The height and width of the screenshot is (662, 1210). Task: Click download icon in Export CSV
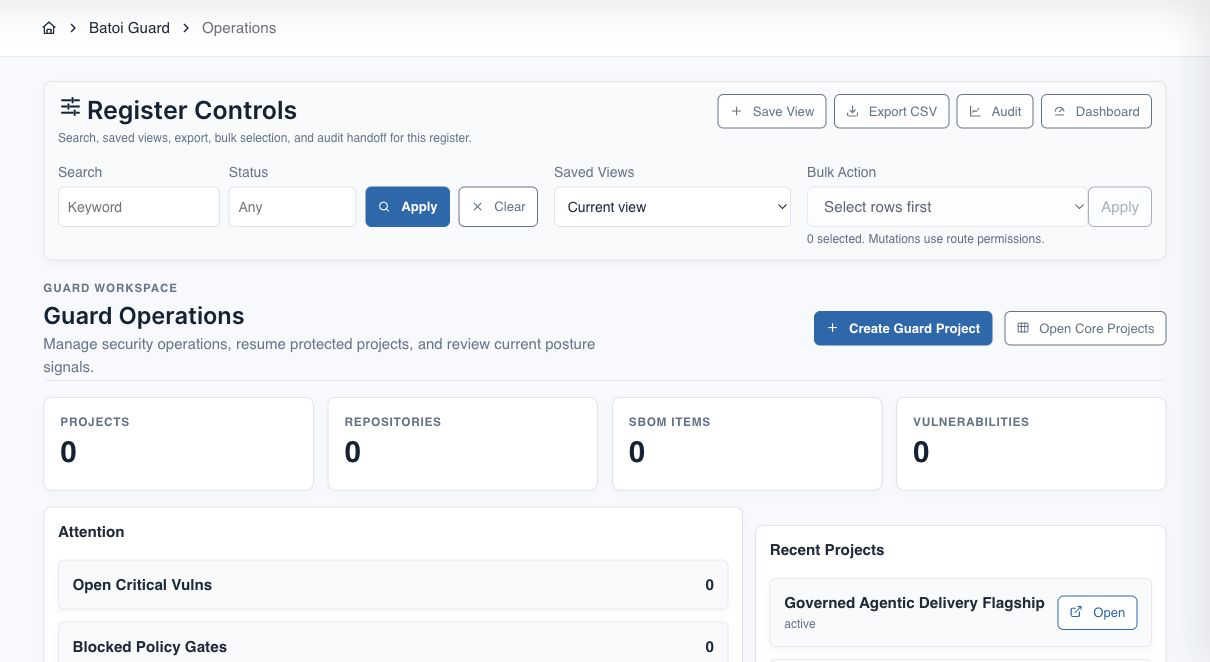853,111
